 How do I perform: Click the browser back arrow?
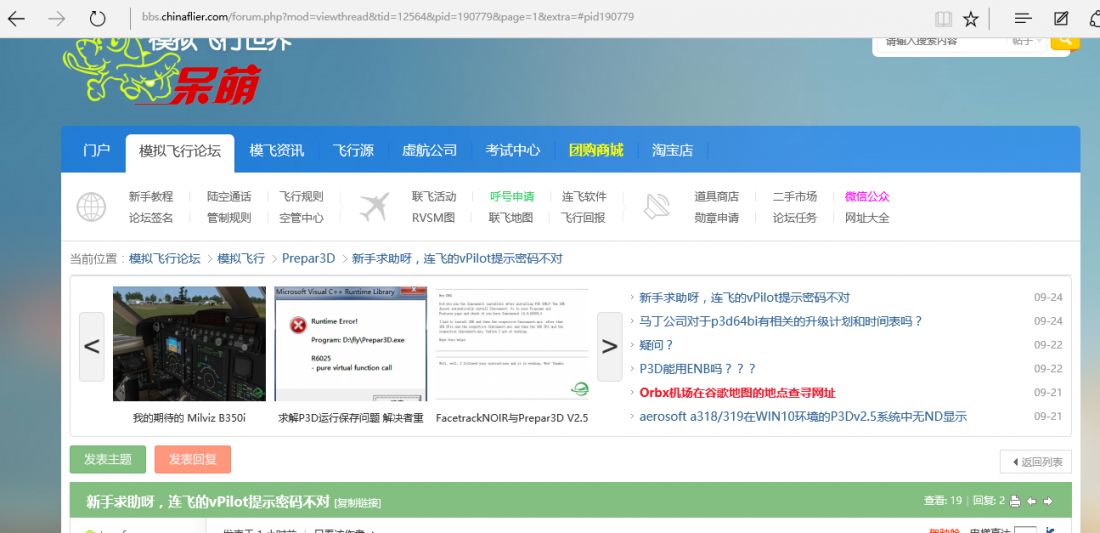click(x=15, y=19)
